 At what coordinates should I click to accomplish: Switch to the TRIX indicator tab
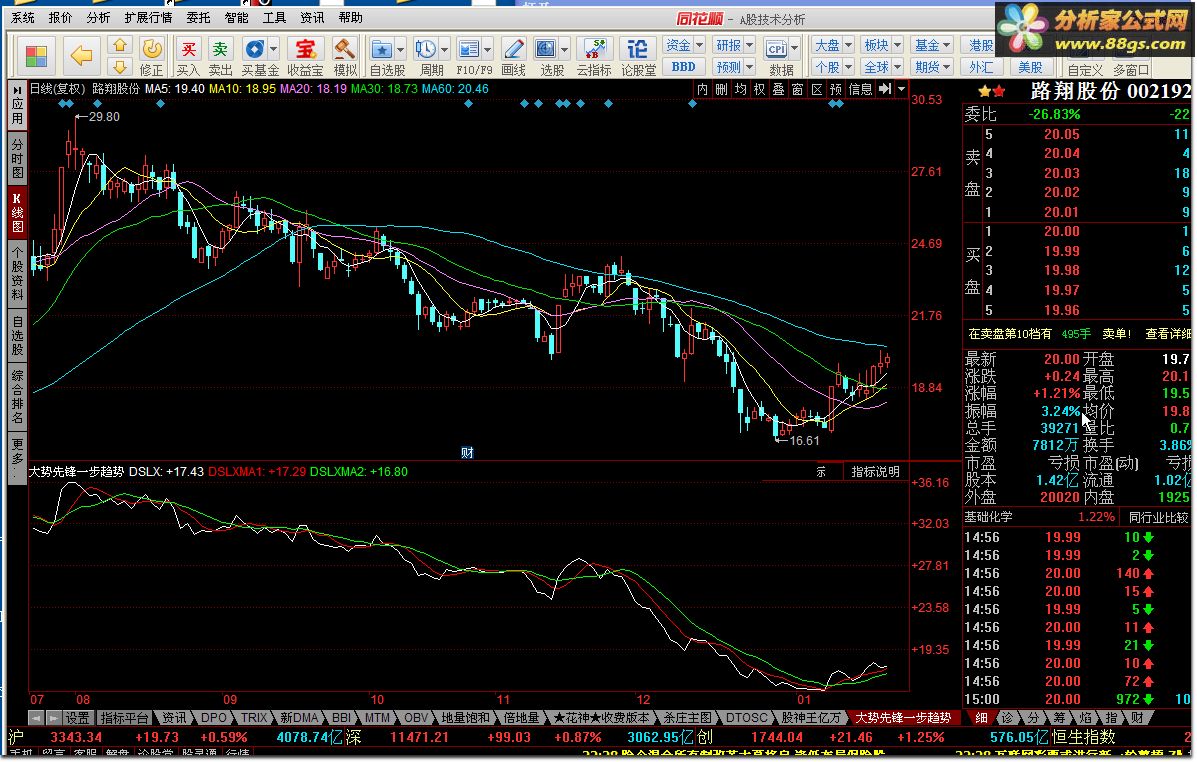tap(253, 718)
